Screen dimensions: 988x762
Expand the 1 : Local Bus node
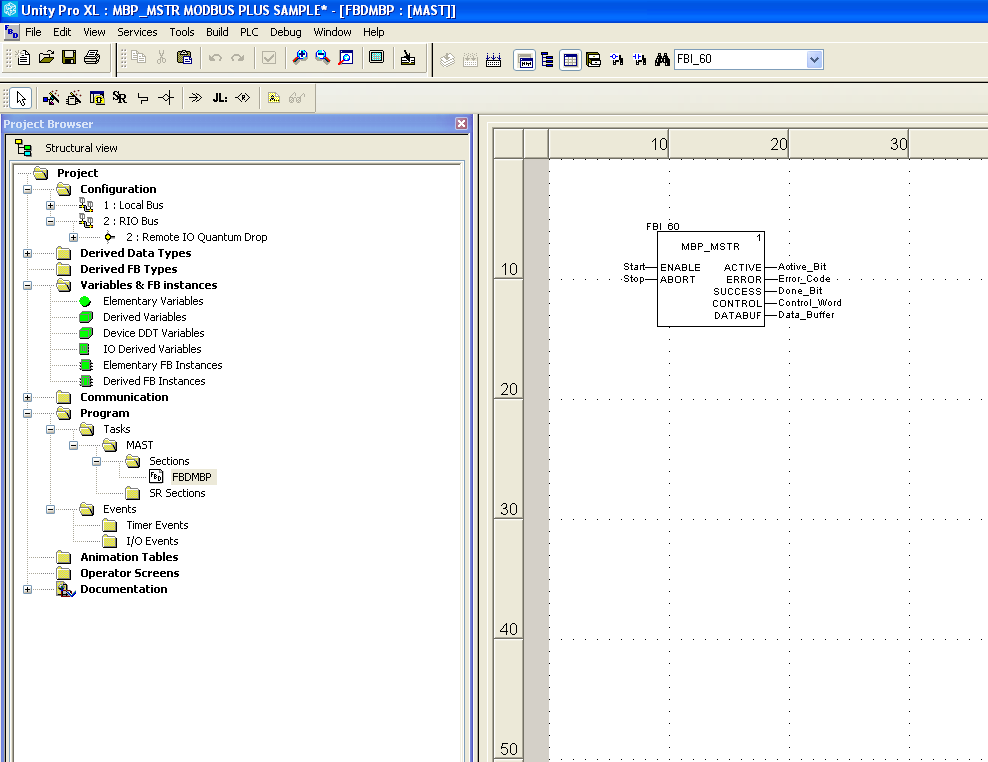(x=50, y=205)
